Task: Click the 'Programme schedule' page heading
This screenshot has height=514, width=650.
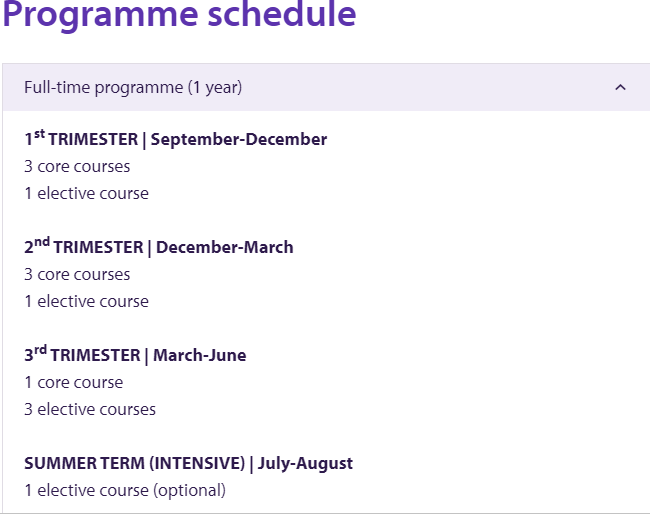Action: coord(179,16)
